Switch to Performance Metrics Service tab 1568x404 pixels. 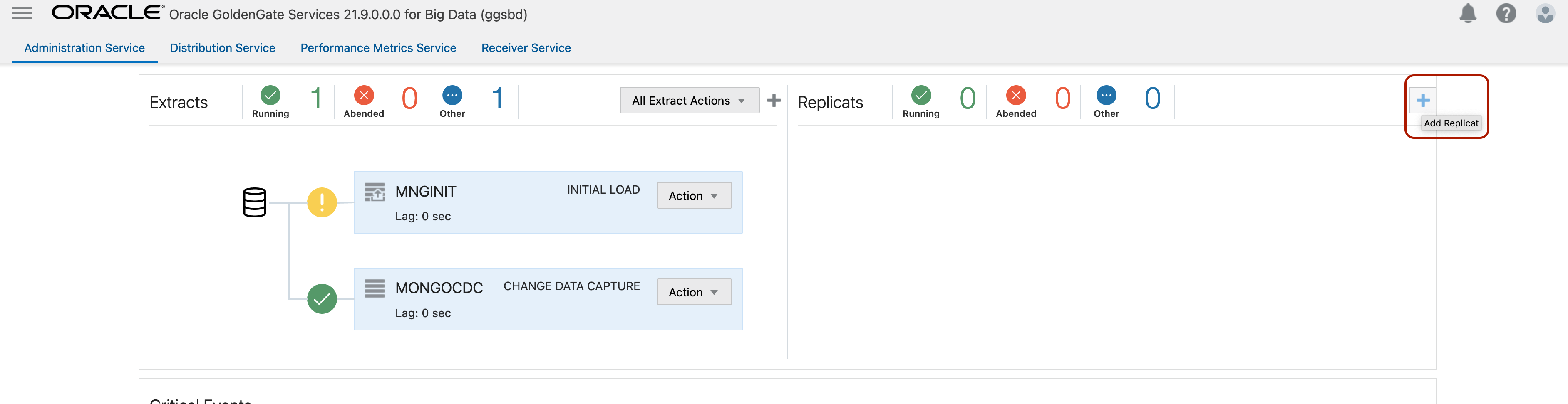tap(378, 48)
